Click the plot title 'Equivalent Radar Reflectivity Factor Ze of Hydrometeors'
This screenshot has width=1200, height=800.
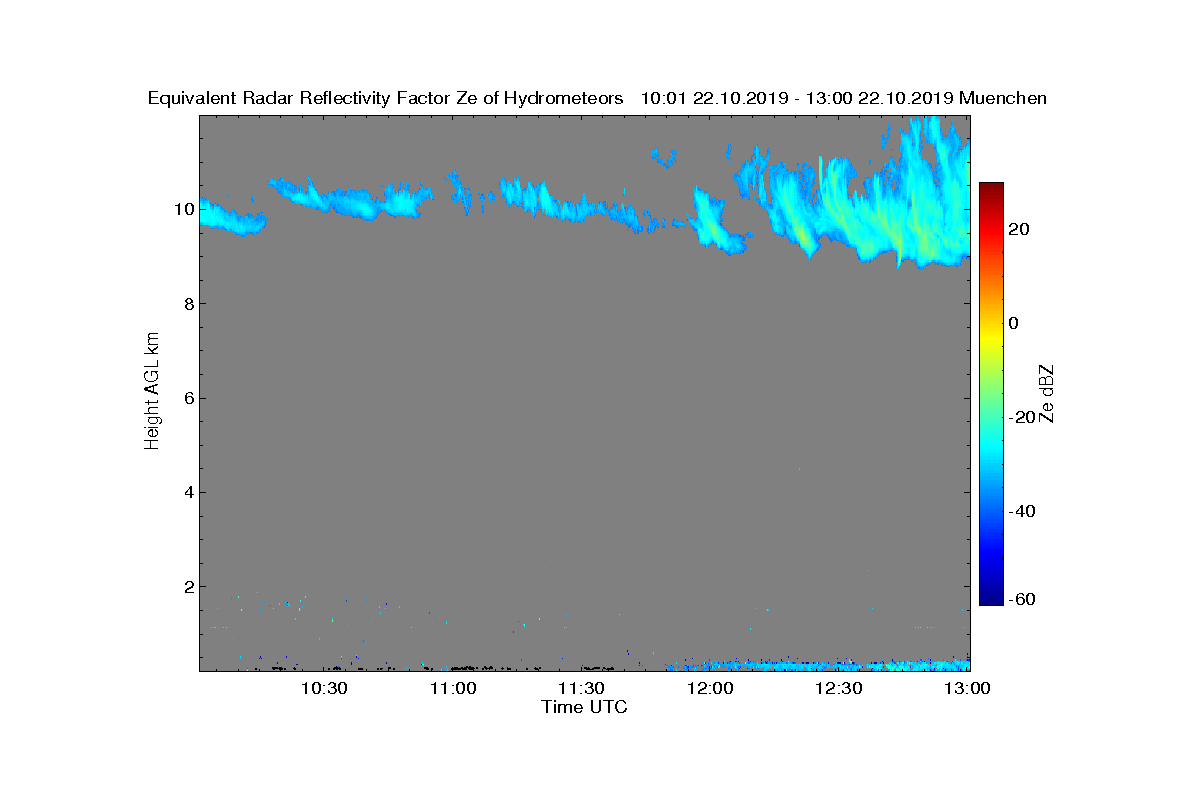386,98
